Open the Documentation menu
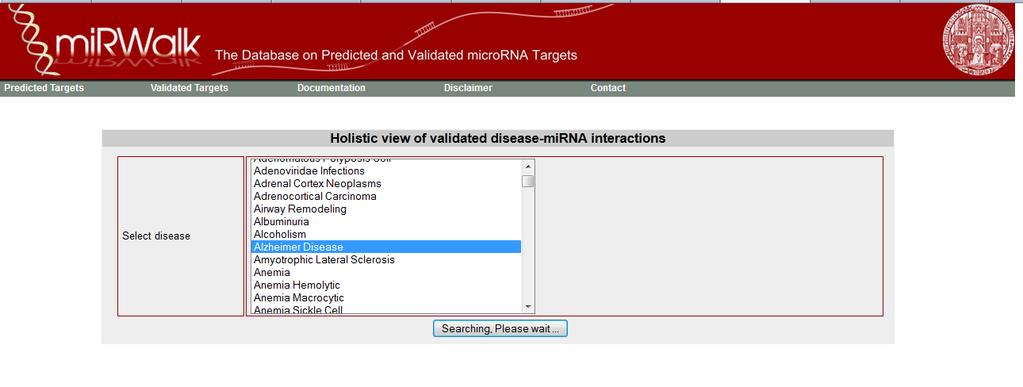This screenshot has height=387, width=1023. [x=331, y=87]
